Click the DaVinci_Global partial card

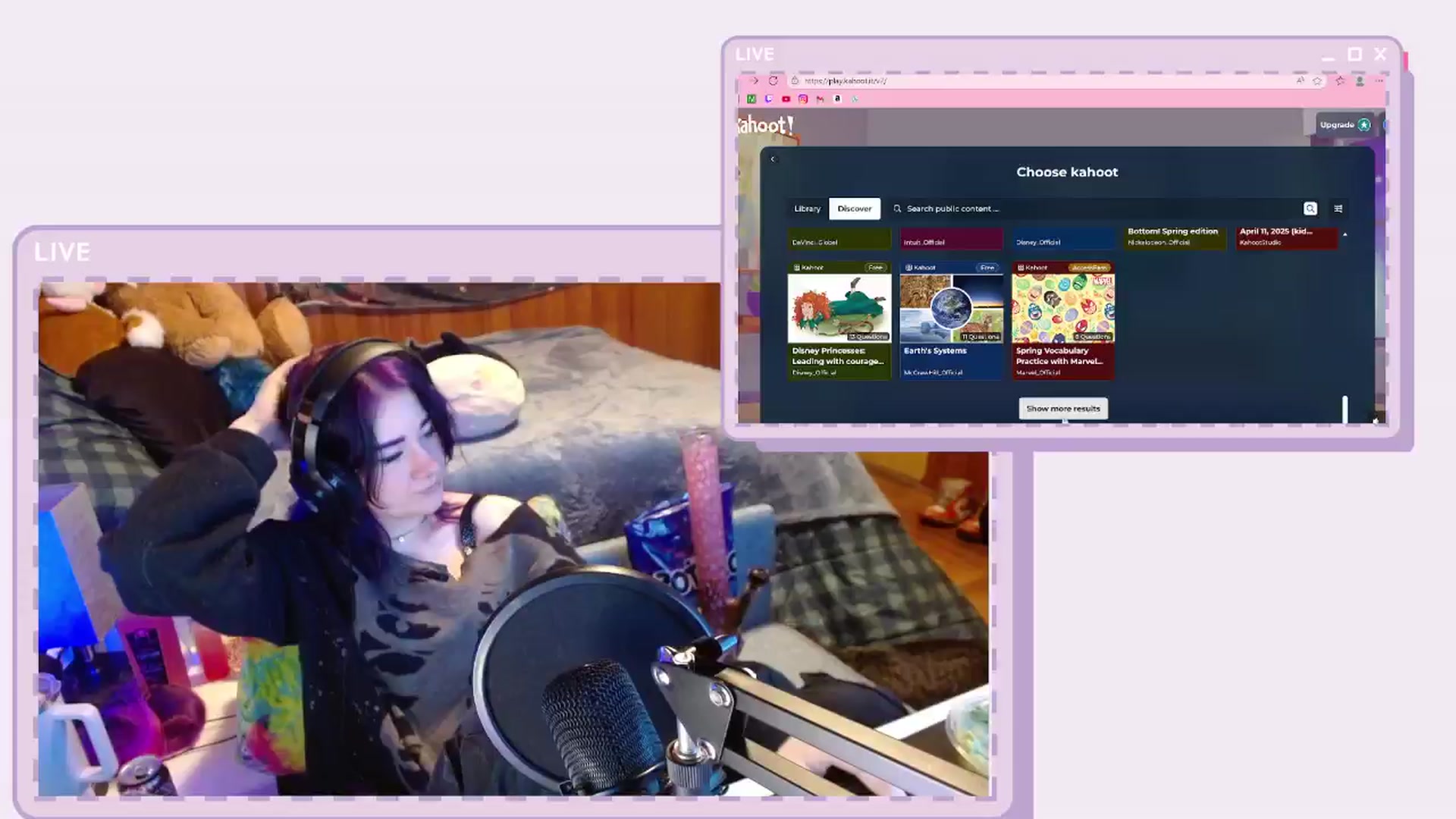[839, 239]
